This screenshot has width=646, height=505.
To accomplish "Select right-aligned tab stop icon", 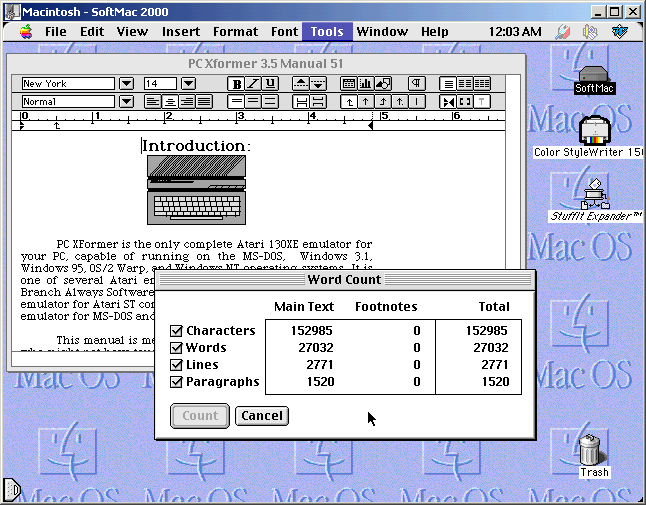I will (383, 101).
